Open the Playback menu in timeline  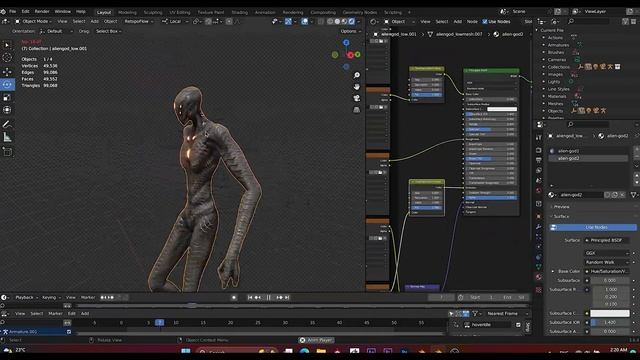[26, 298]
